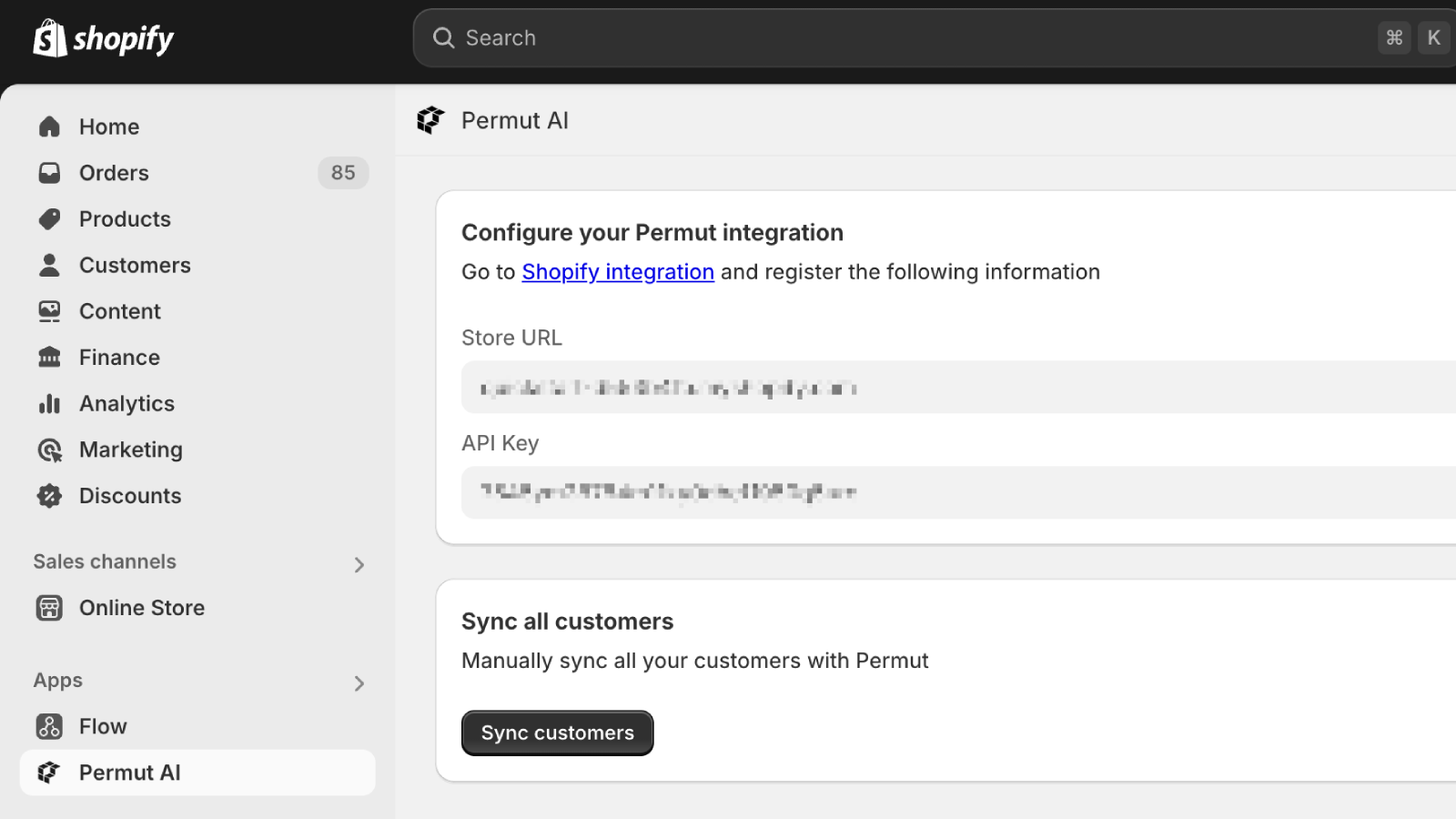Click the Marketing target icon
The width and height of the screenshot is (1456, 819).
pos(49,450)
